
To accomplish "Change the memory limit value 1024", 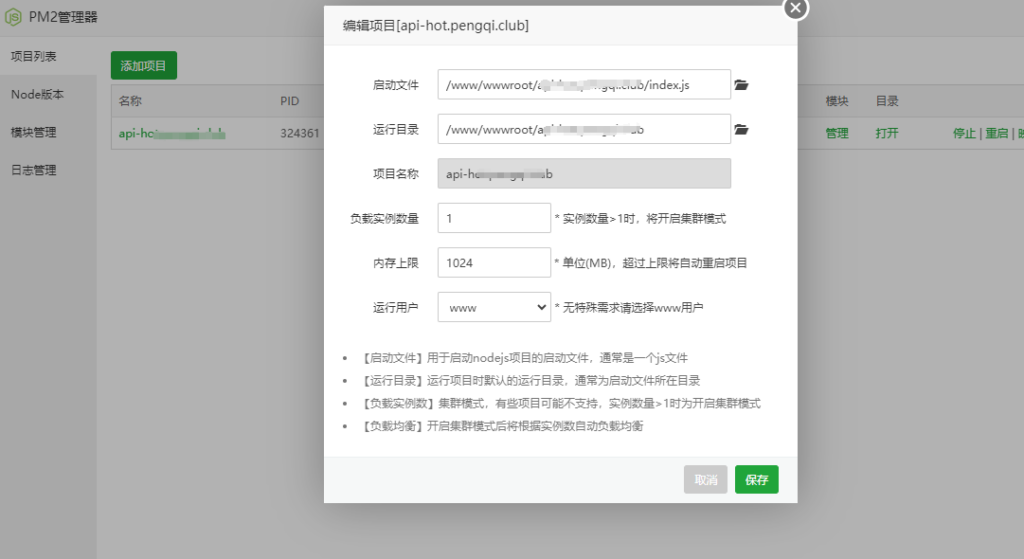I will (x=494, y=263).
